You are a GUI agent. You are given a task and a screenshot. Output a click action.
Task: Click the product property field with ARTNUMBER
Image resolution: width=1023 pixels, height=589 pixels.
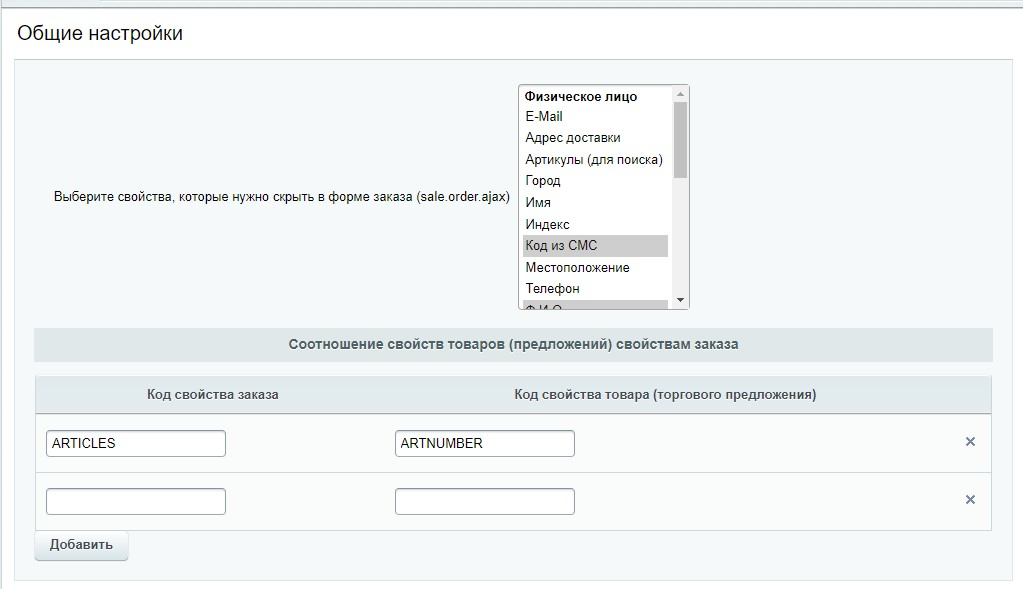point(484,443)
